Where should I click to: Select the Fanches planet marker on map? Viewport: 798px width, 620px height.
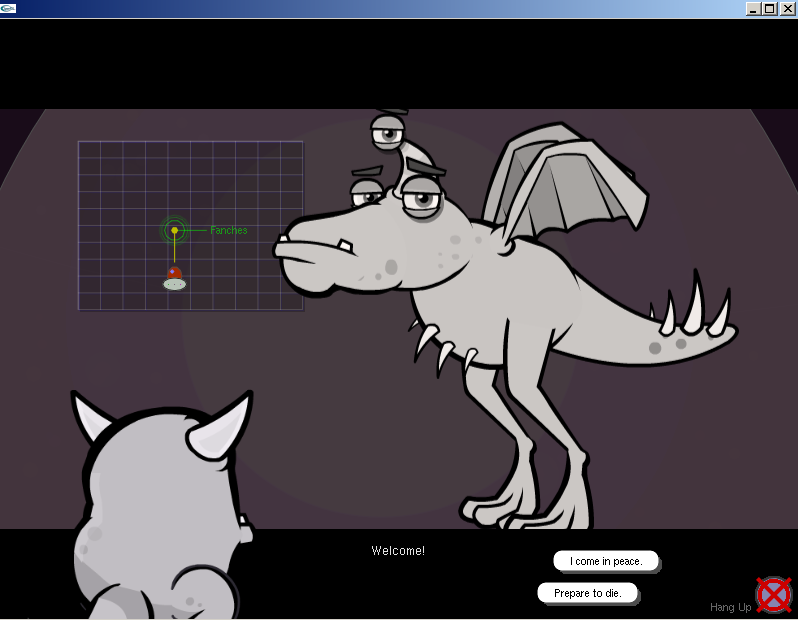[175, 231]
